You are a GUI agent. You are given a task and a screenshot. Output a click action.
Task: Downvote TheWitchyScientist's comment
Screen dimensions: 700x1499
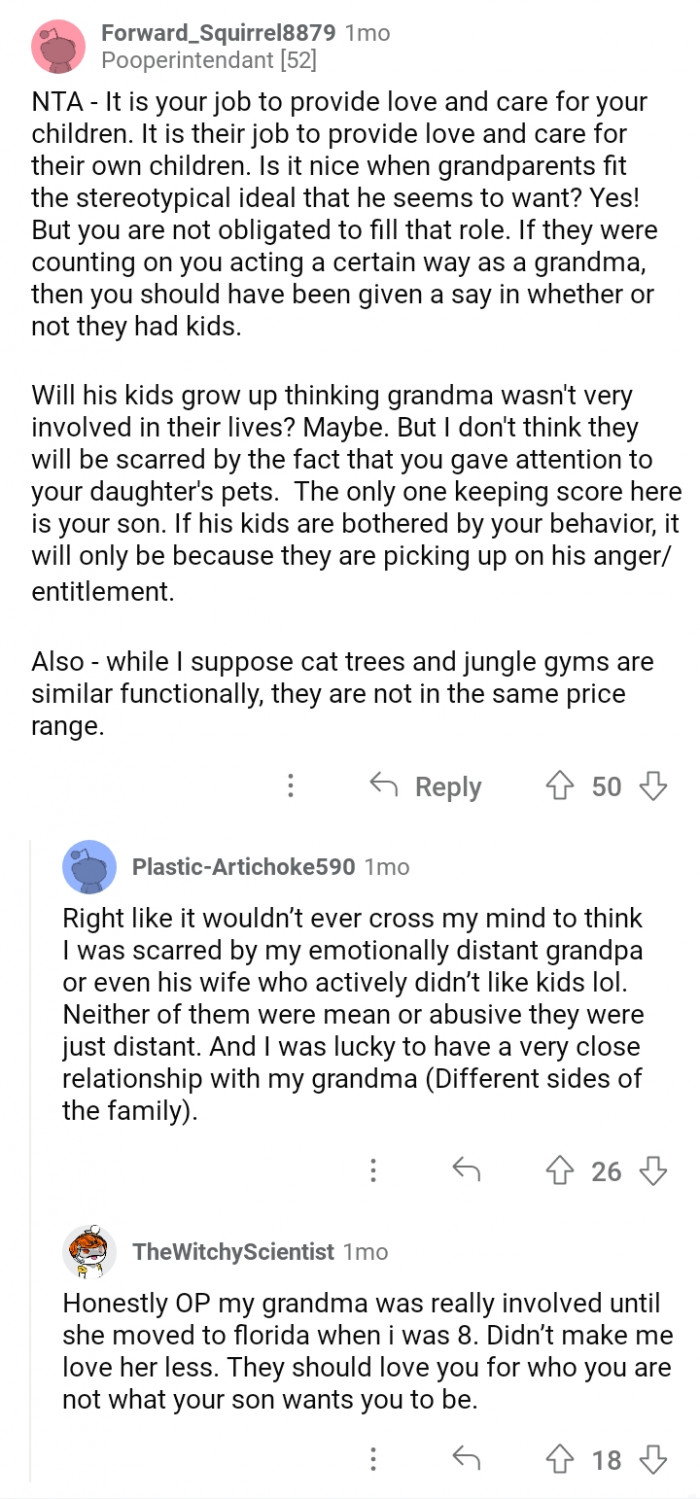(x=653, y=1460)
